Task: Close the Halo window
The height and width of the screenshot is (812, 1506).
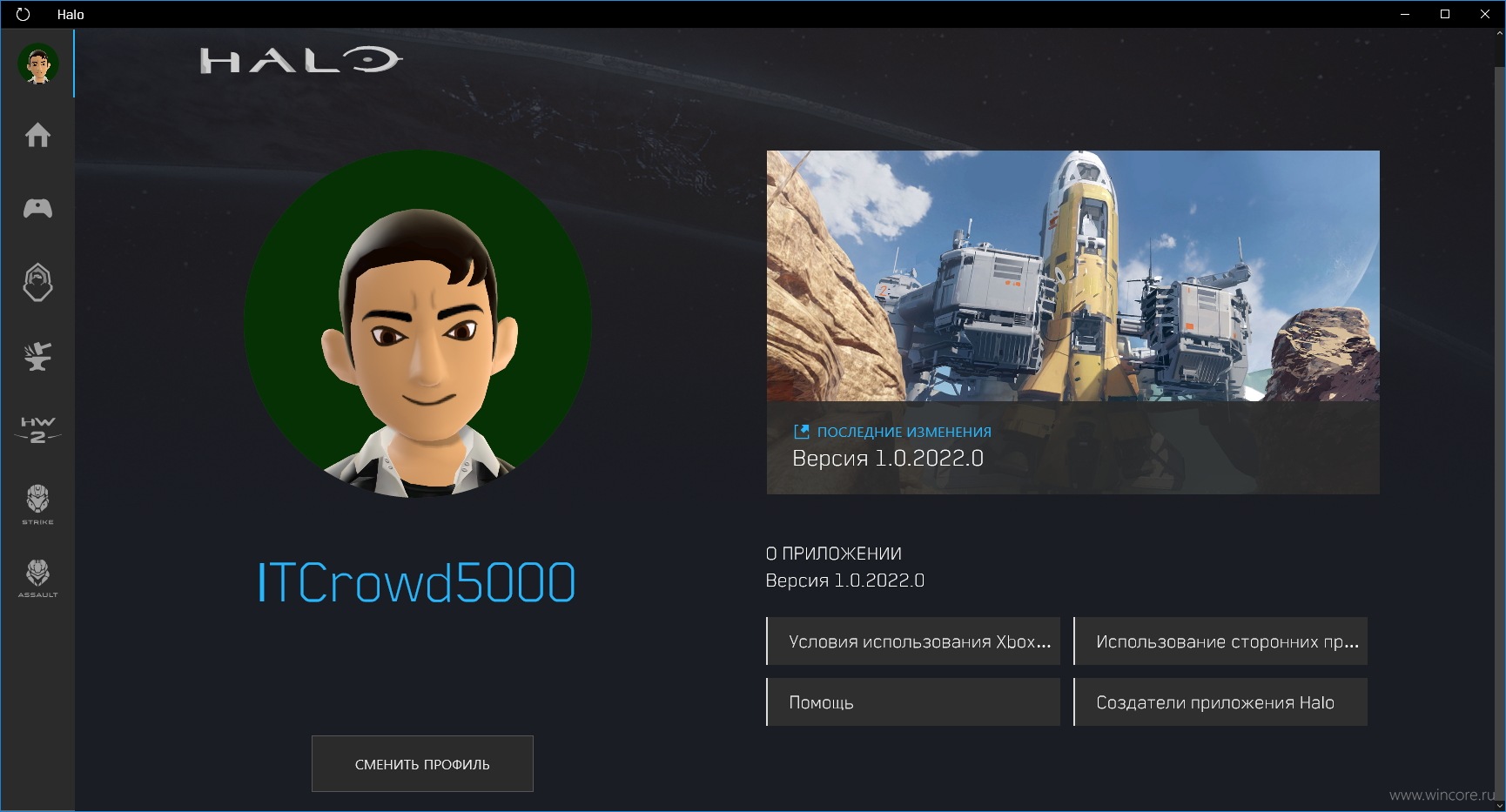Action: [x=1485, y=14]
